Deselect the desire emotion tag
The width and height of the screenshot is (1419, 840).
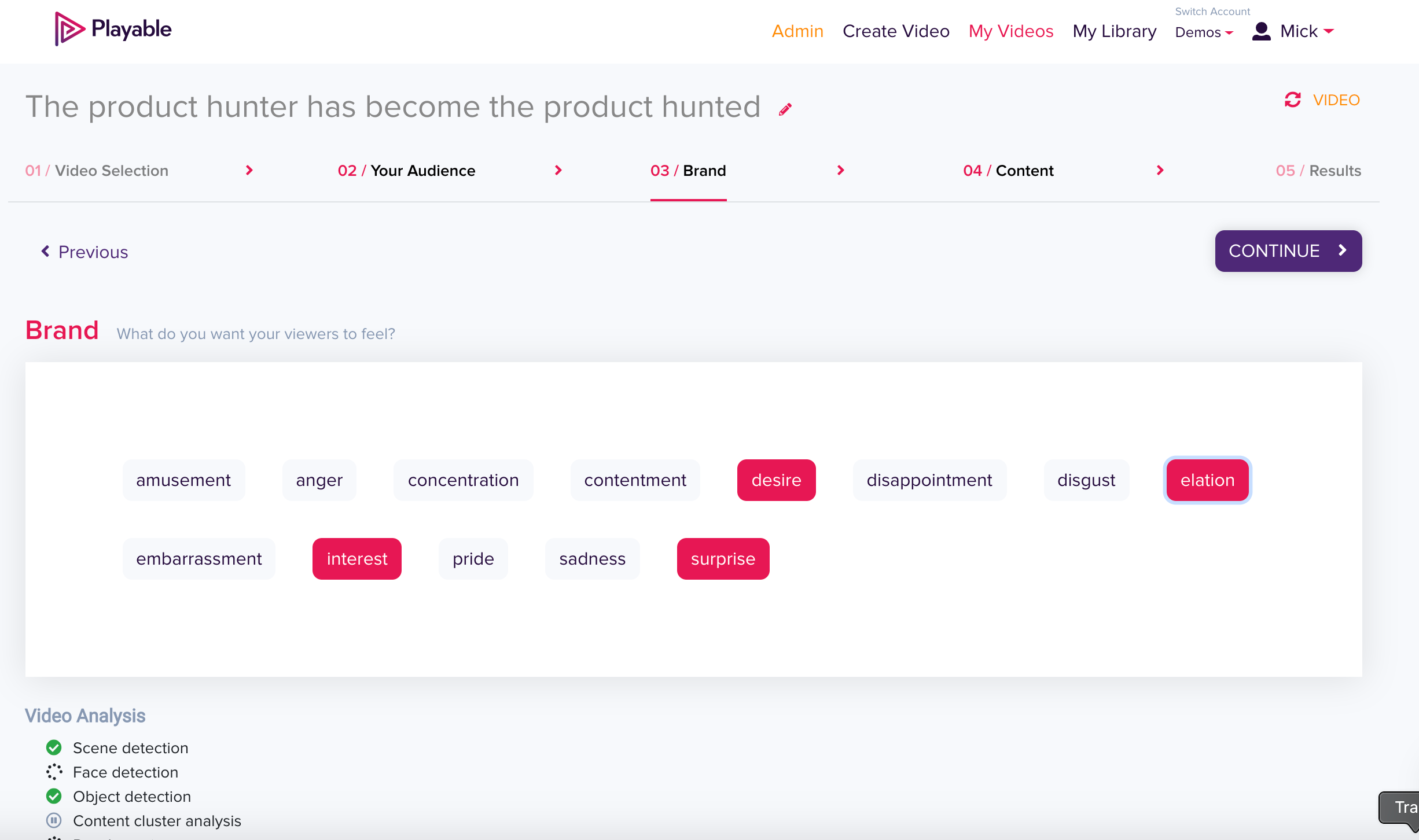[x=776, y=480]
